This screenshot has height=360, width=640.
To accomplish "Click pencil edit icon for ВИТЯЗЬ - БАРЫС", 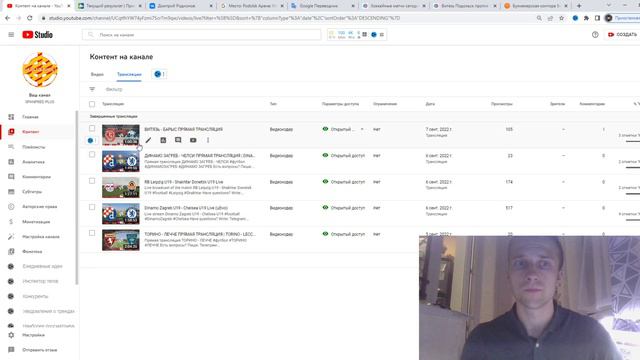I will coord(148,140).
